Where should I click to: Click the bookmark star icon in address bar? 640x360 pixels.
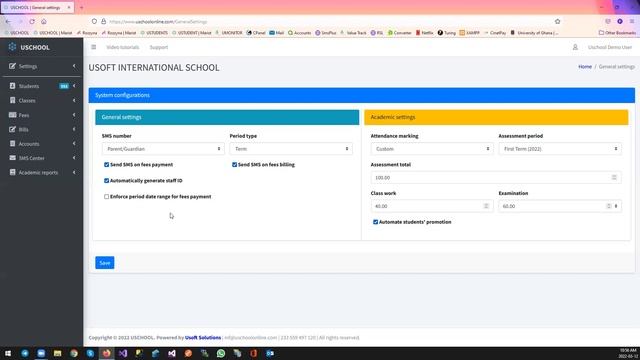(x=558, y=21)
